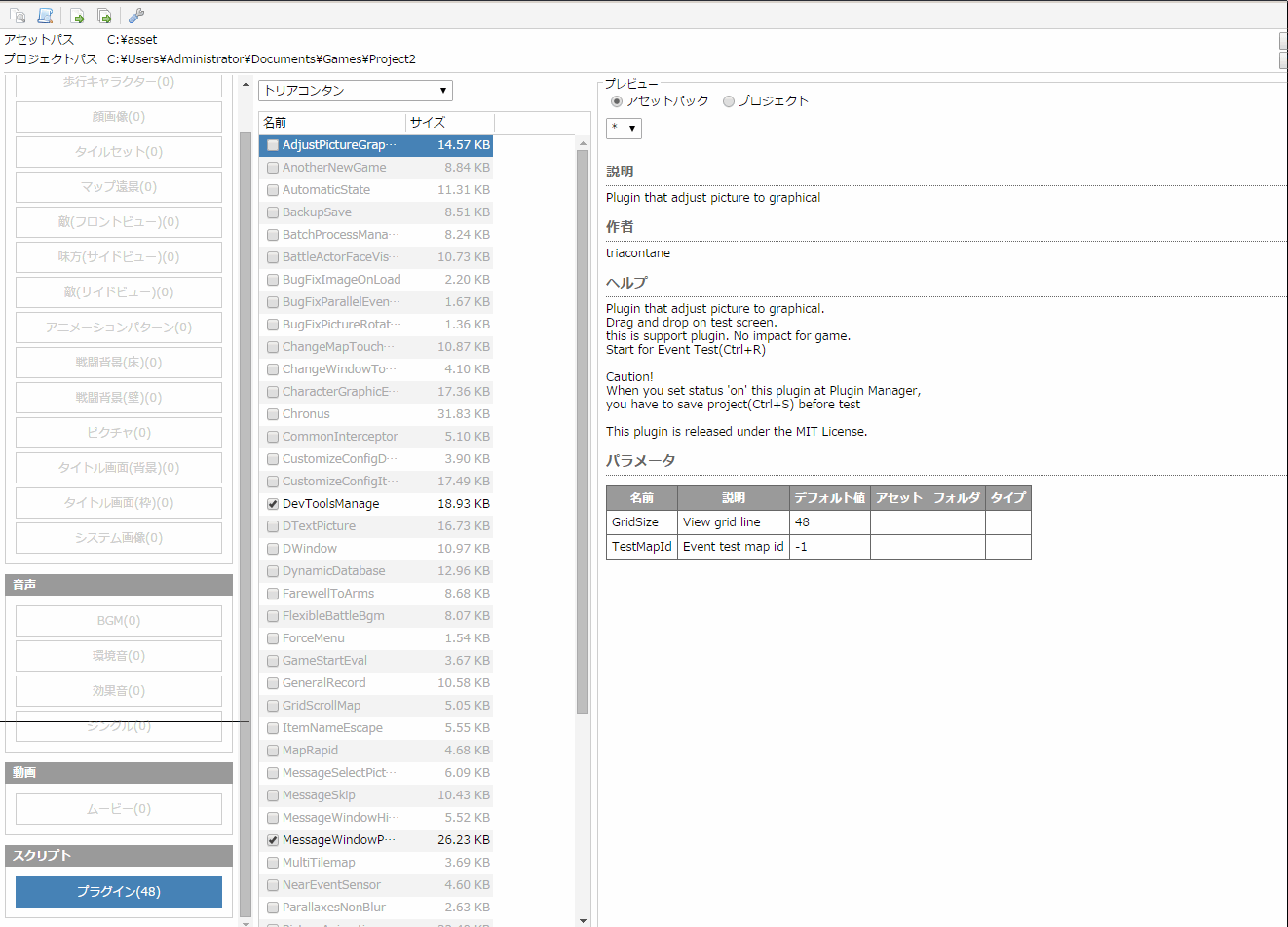Select the MultiTilemap plugin row
1288x927 pixels.
coord(376,863)
